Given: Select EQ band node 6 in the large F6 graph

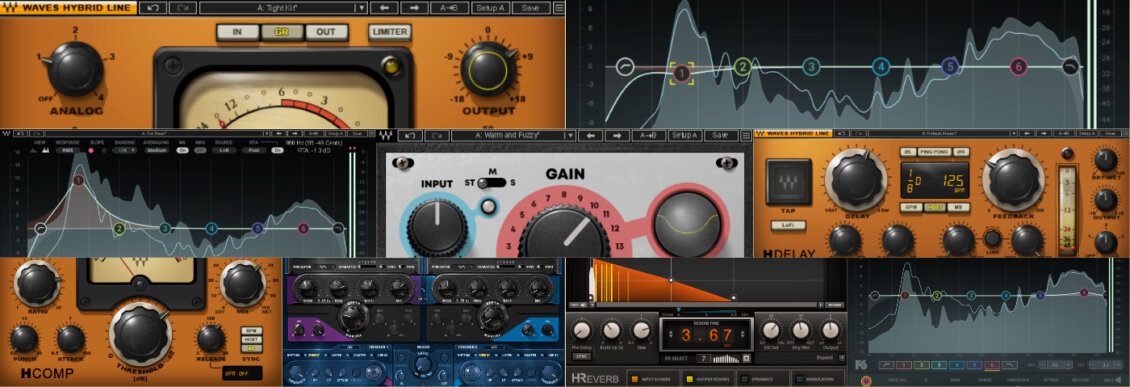Looking at the screenshot, I should 1018,67.
